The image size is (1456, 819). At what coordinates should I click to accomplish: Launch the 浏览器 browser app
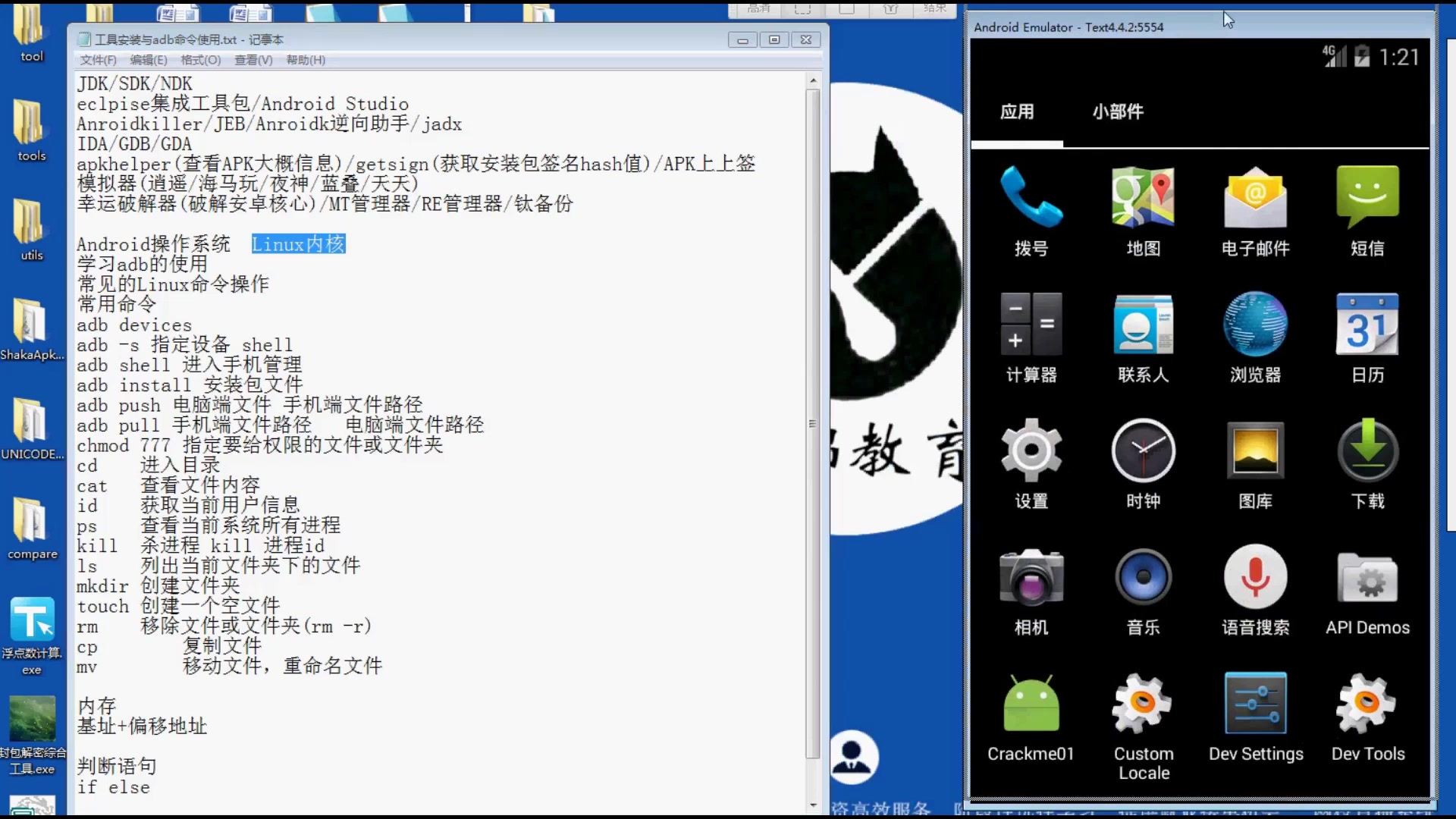click(x=1254, y=325)
